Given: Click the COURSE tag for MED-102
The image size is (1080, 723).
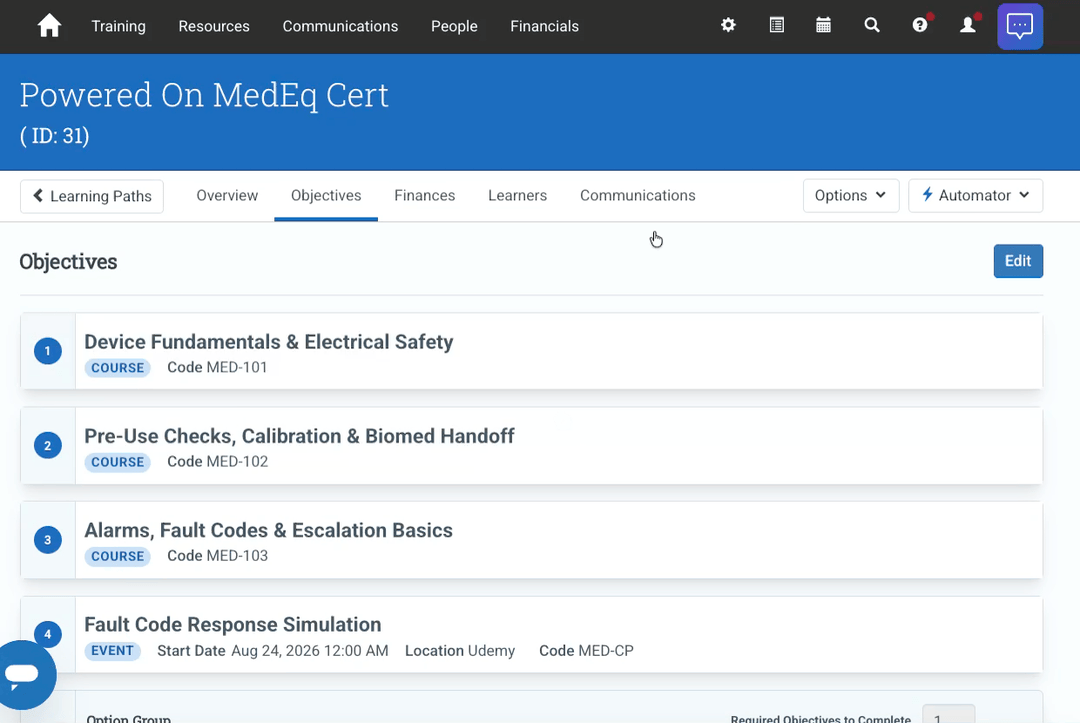Looking at the screenshot, I should (117, 462).
